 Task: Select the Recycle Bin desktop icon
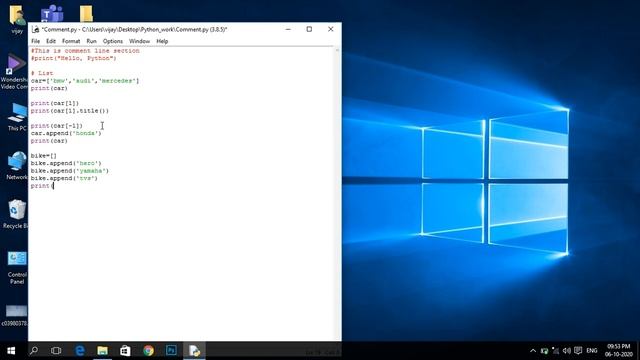point(16,214)
